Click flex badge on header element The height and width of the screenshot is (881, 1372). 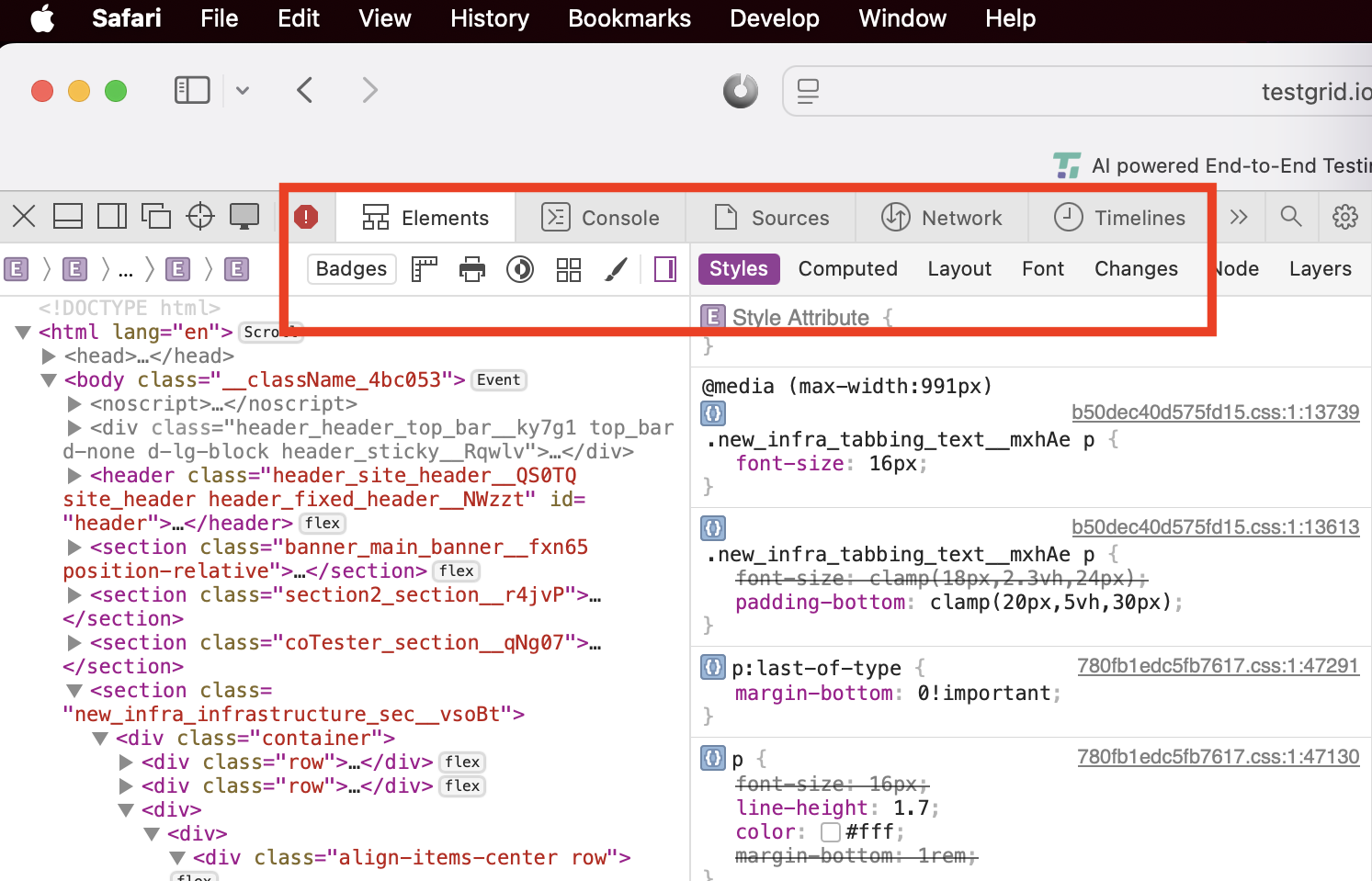pyautogui.click(x=323, y=524)
